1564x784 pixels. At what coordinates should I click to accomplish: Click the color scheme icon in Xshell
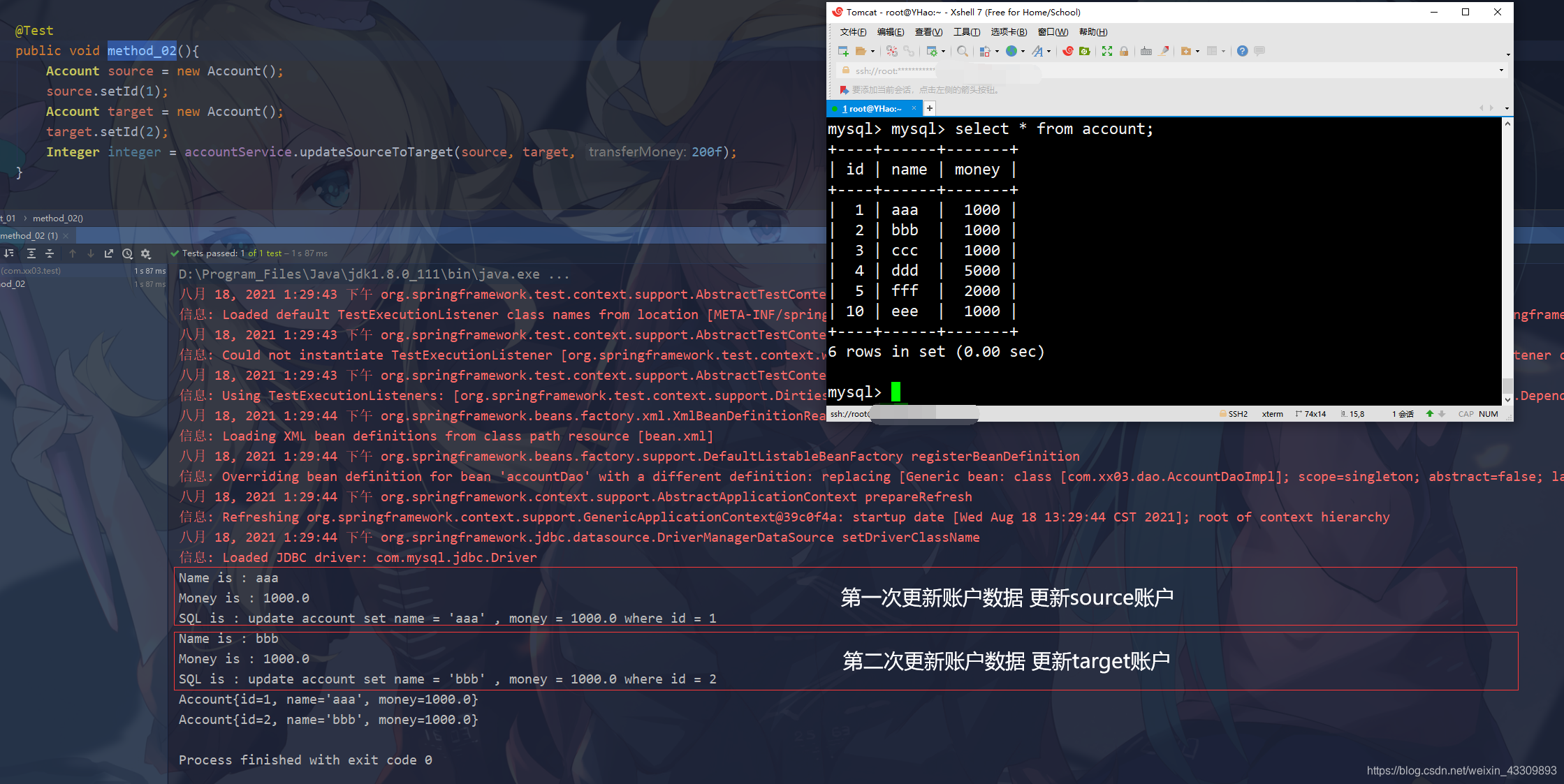tap(985, 51)
